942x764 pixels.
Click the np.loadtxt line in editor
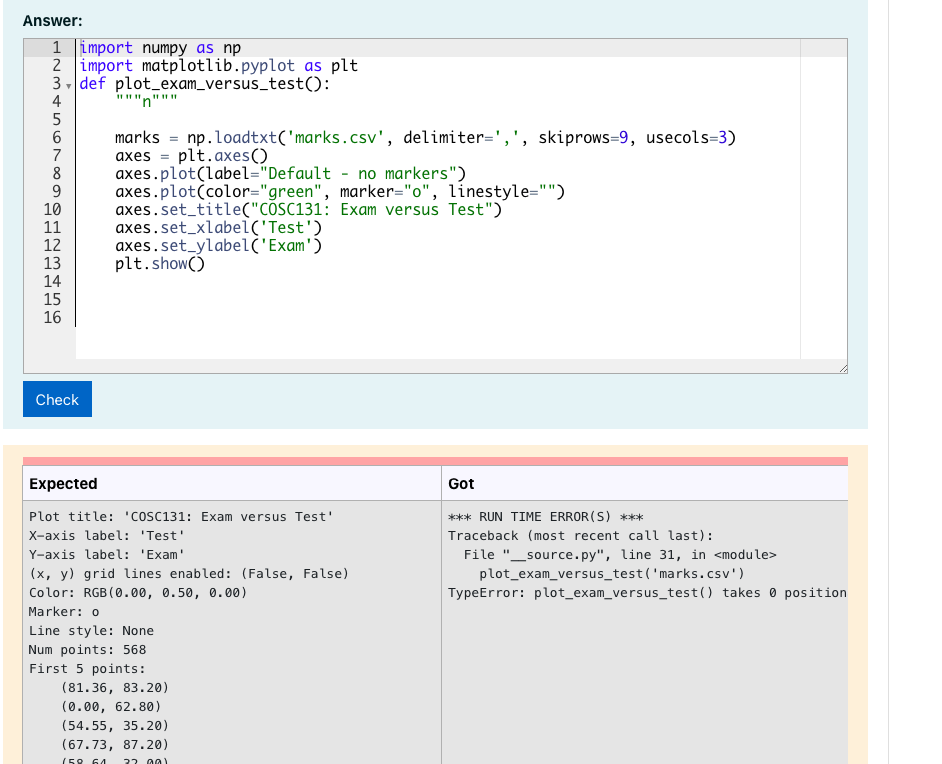425,138
